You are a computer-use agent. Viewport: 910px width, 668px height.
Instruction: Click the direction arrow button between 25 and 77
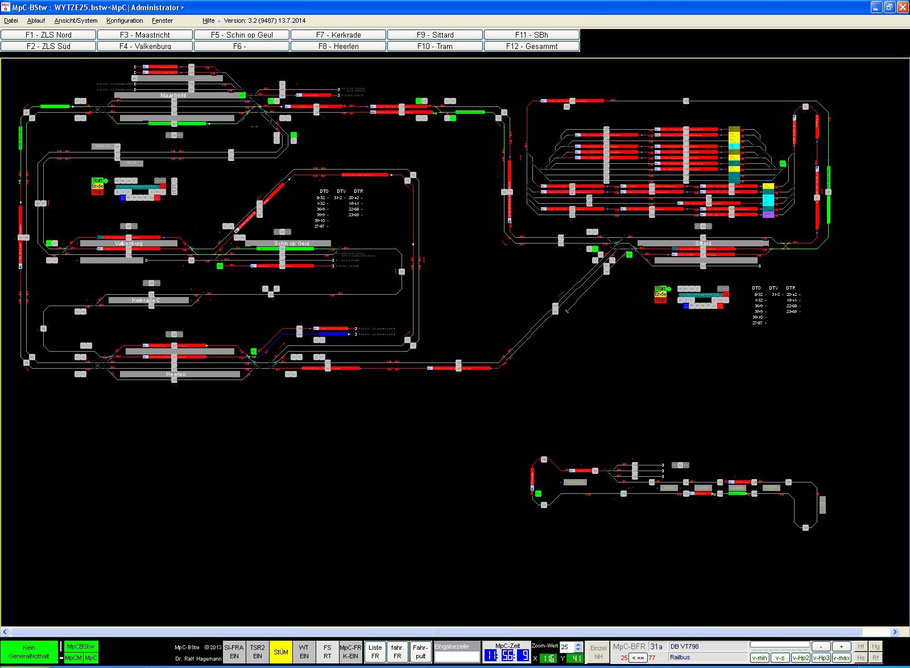pyautogui.click(x=638, y=658)
